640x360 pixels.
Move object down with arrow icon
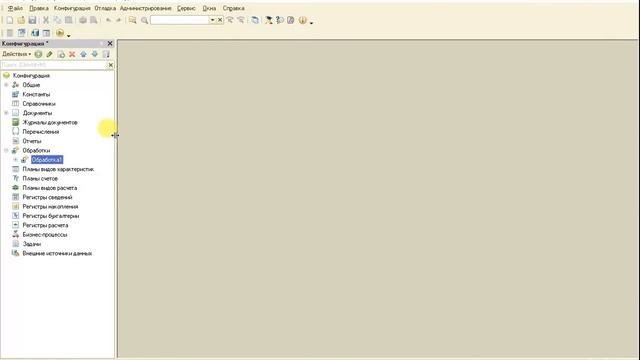tap(95, 54)
